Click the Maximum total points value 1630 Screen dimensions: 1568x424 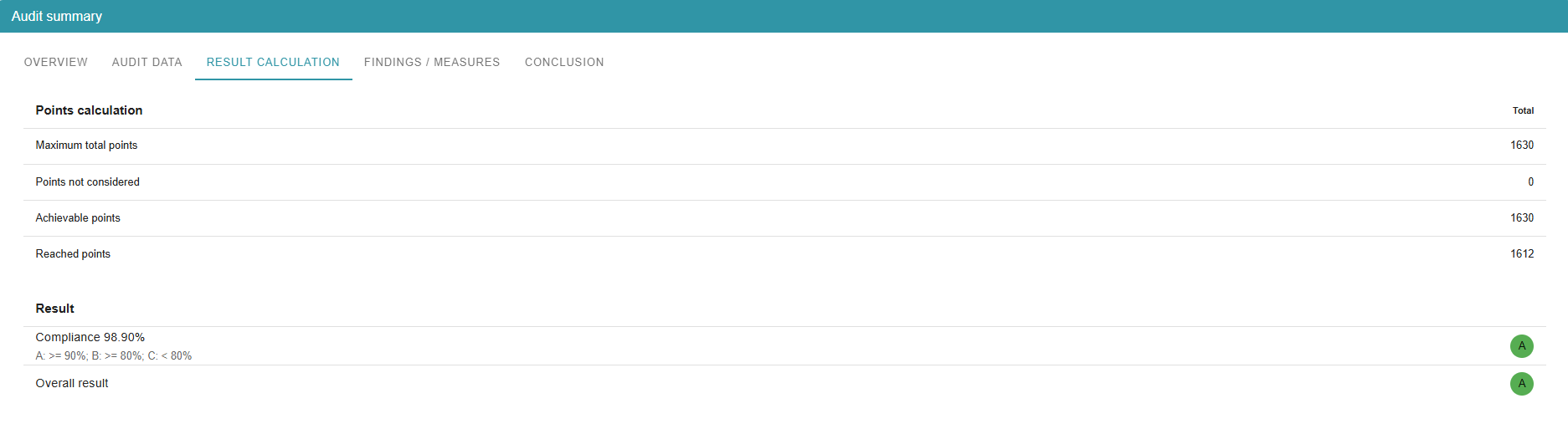1521,146
